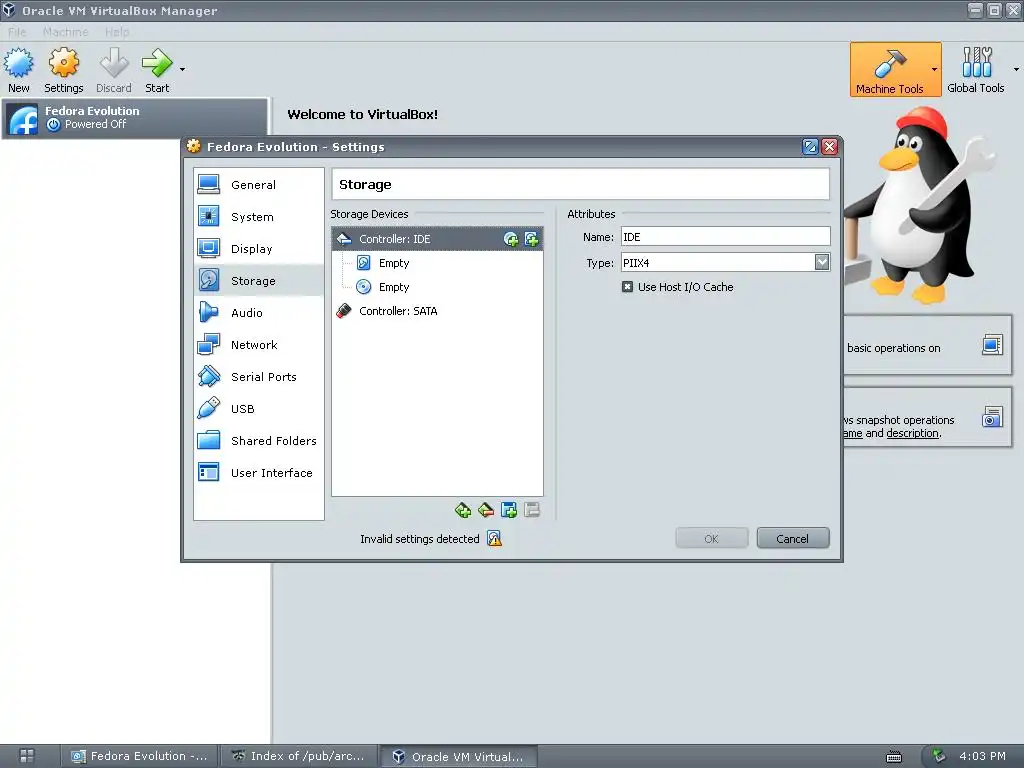1024x768 pixels.
Task: Click the invalid settings warning icon
Action: click(494, 539)
